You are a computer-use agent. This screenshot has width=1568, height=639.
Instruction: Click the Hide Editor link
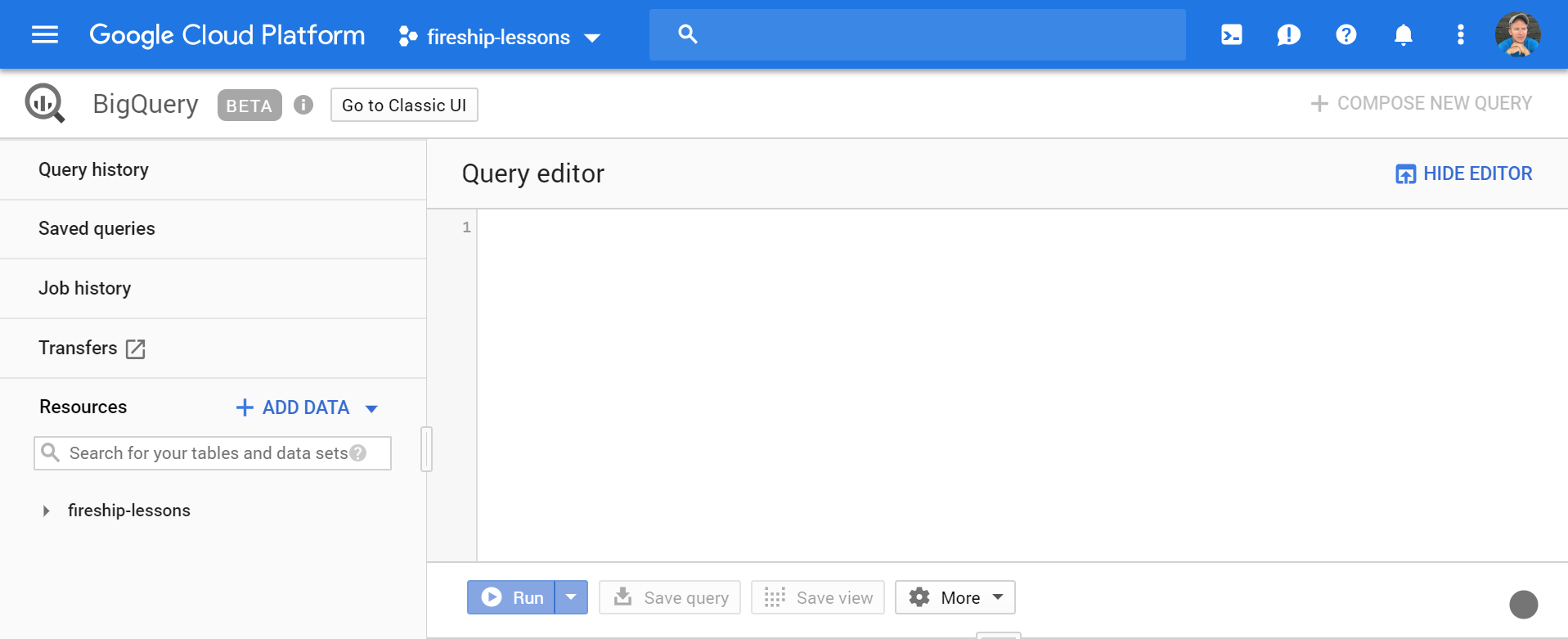[1463, 173]
